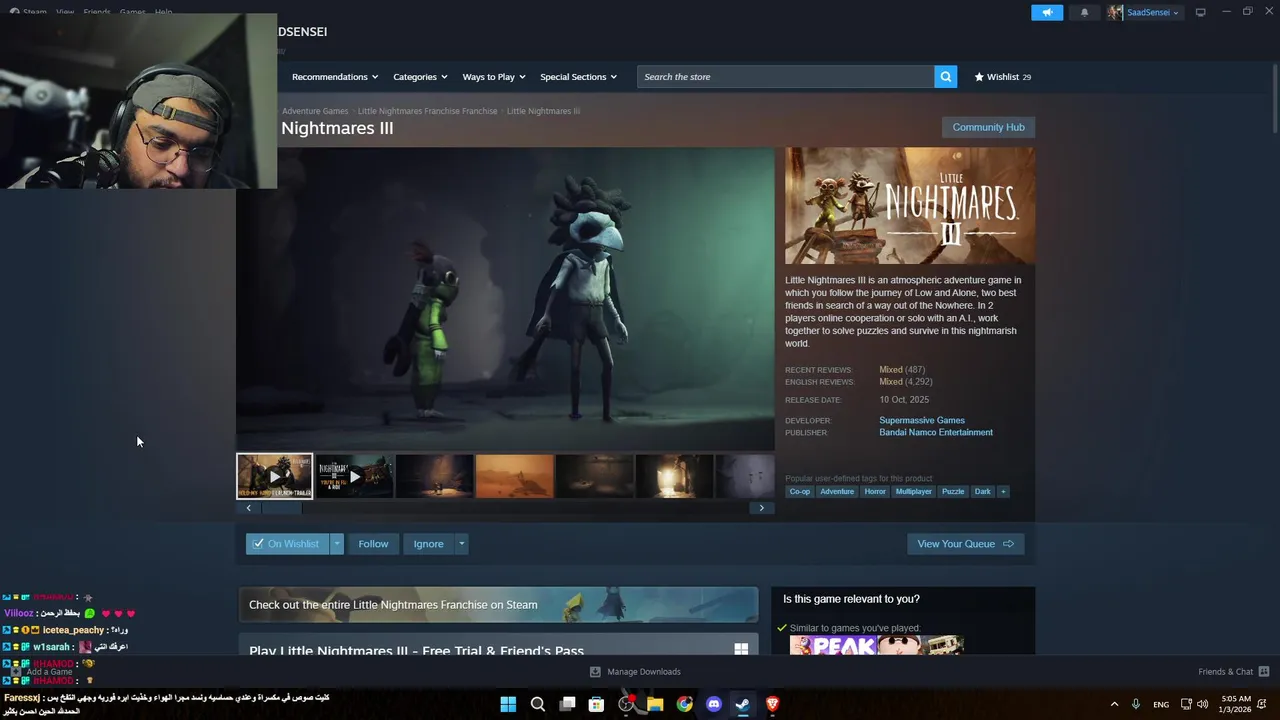Click the Manage Downloads icon
The image size is (1280, 720).
click(595, 672)
